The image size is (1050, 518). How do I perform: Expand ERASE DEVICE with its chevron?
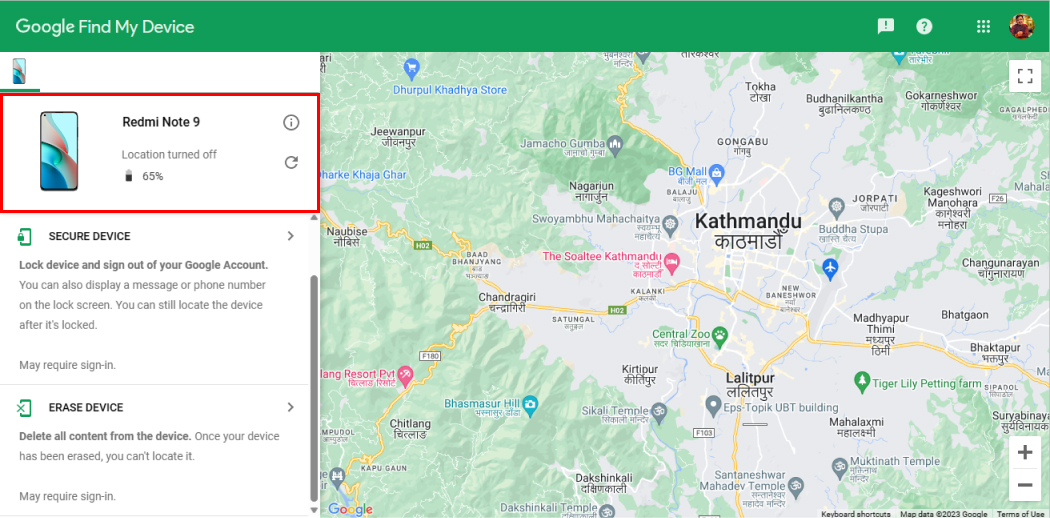point(291,407)
